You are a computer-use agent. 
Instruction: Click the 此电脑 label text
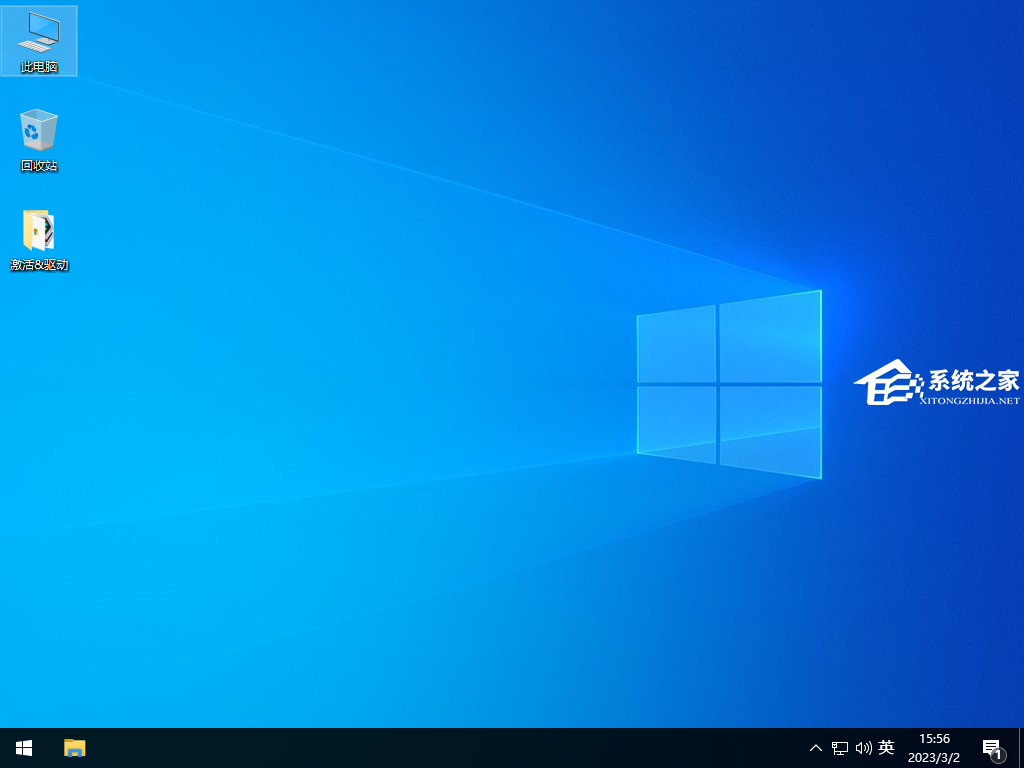click(39, 67)
